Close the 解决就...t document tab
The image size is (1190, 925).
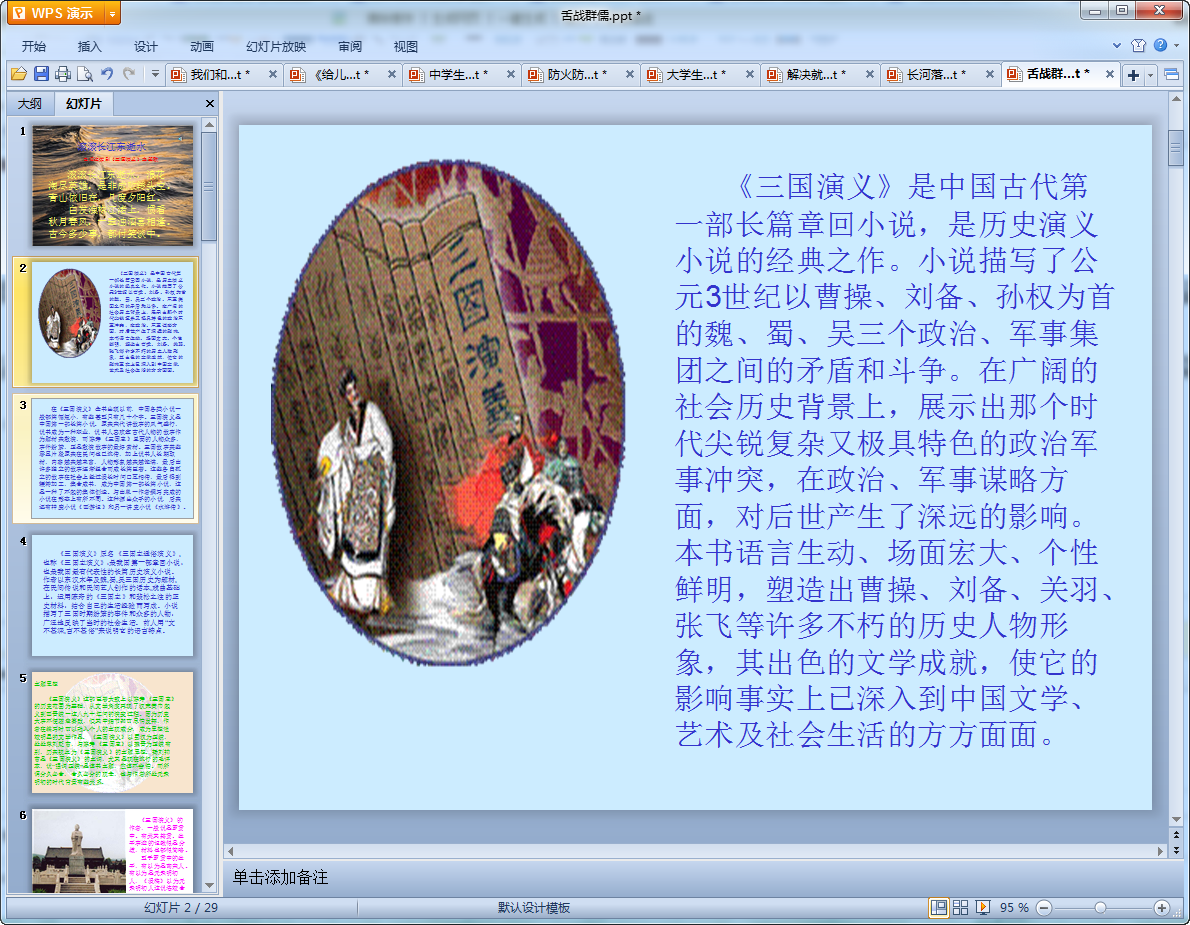tap(870, 74)
